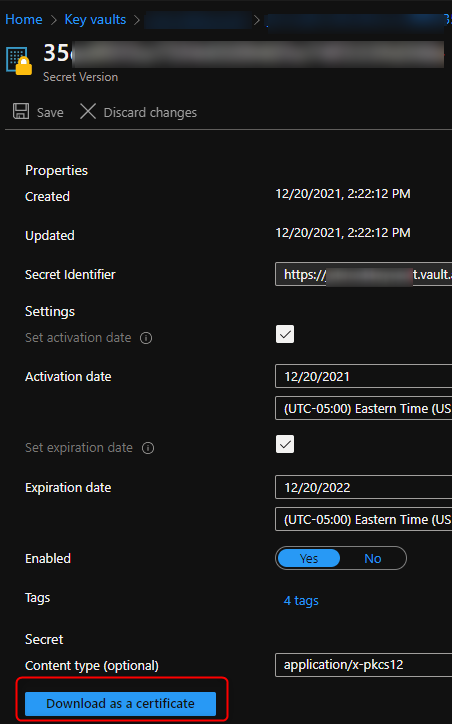Click the Discard changes X icon
The height and width of the screenshot is (724, 452).
coord(88,112)
